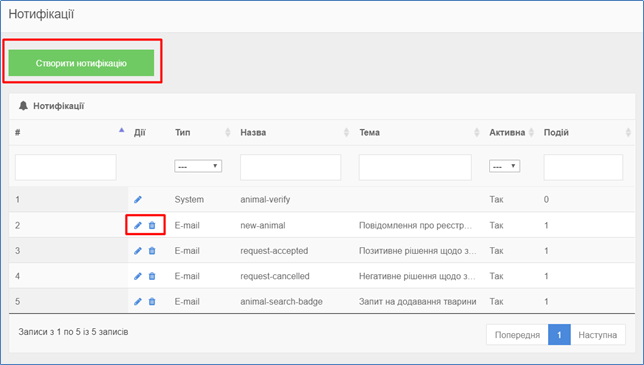Viewport: 644px width, 365px height.
Task: Click subject Повідомлення про реєстр…
Action: [416, 225]
